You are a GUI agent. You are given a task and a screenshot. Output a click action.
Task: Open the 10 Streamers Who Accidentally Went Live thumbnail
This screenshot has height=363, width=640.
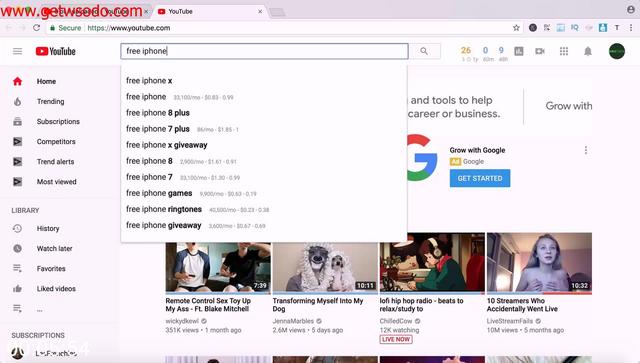tap(539, 263)
